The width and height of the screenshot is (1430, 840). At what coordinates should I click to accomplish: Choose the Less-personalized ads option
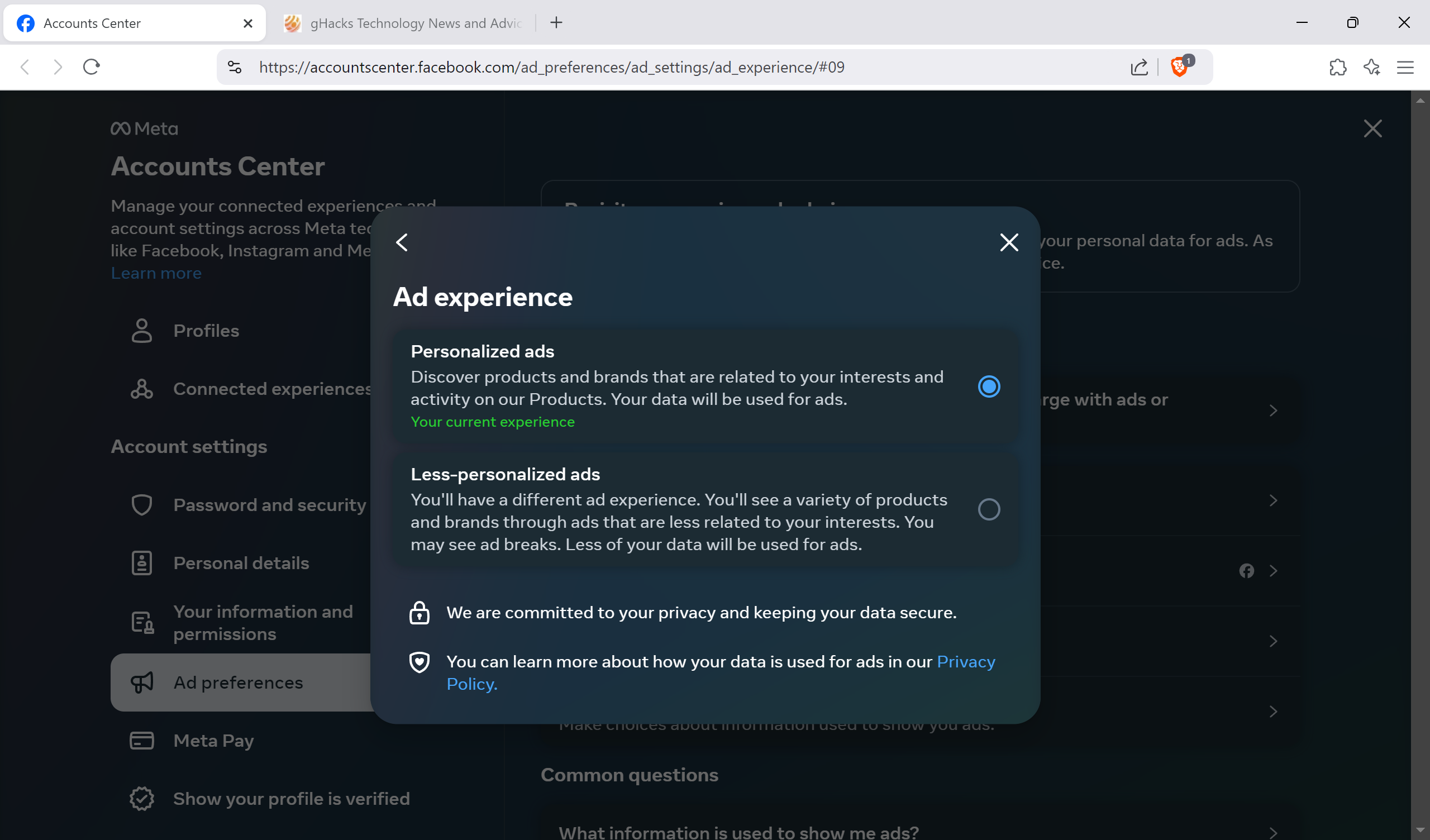(x=989, y=509)
